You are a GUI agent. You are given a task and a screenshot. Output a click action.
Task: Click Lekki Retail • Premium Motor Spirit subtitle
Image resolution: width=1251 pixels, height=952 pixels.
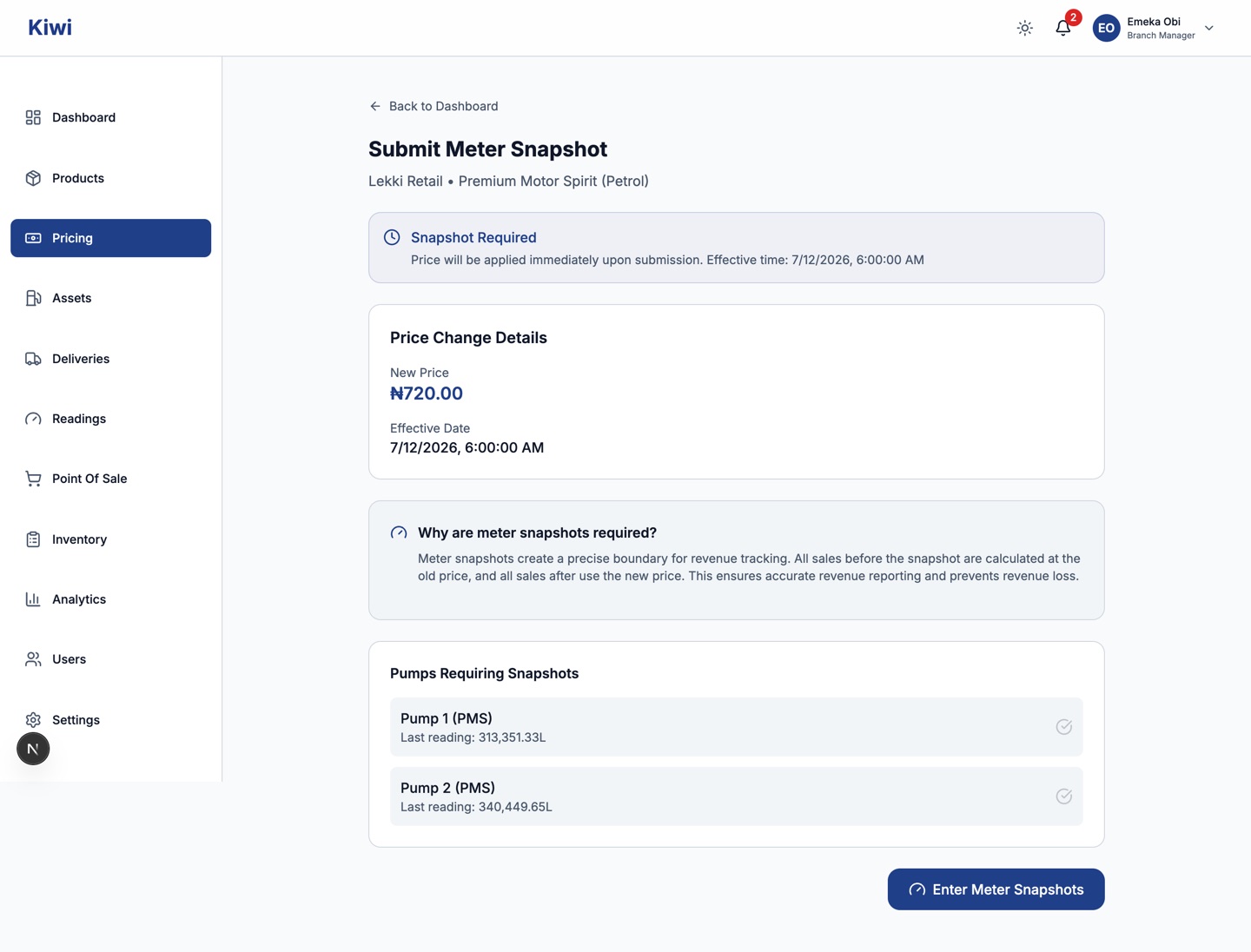tap(508, 181)
